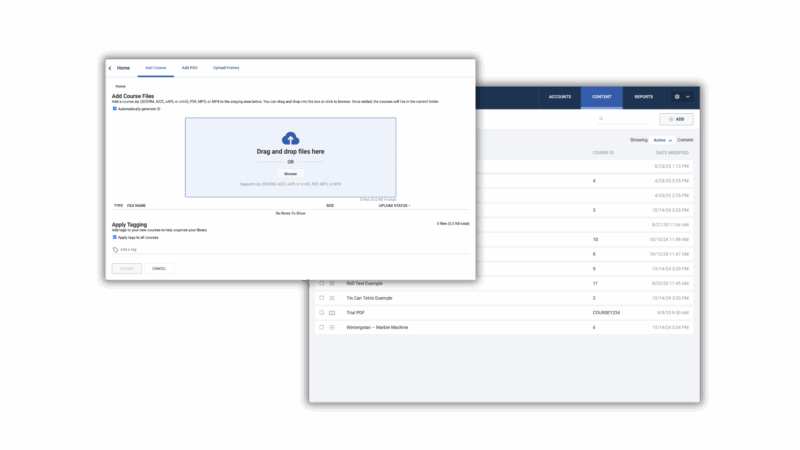Viewport: 800px width, 450px height.
Task: Click the back arrow beside Home
Action: point(110,68)
